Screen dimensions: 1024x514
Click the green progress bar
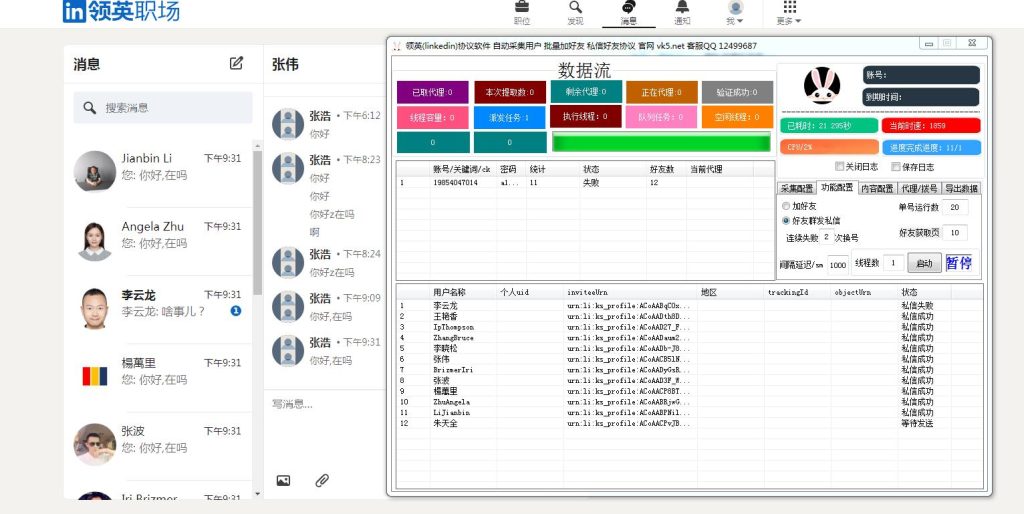click(x=661, y=142)
